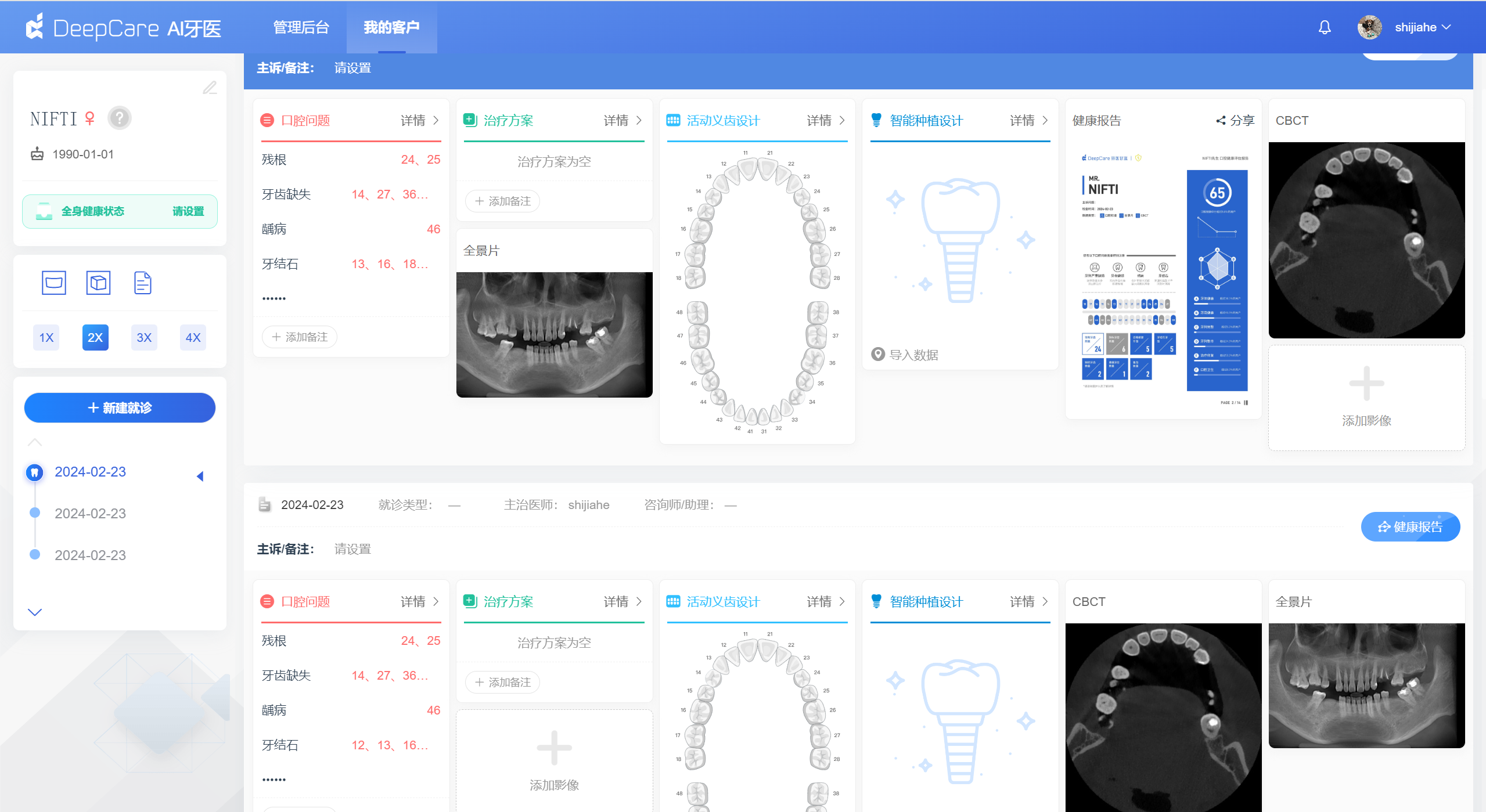The height and width of the screenshot is (812, 1486).
Task: Click the second visit document icon by date
Action: tap(265, 504)
